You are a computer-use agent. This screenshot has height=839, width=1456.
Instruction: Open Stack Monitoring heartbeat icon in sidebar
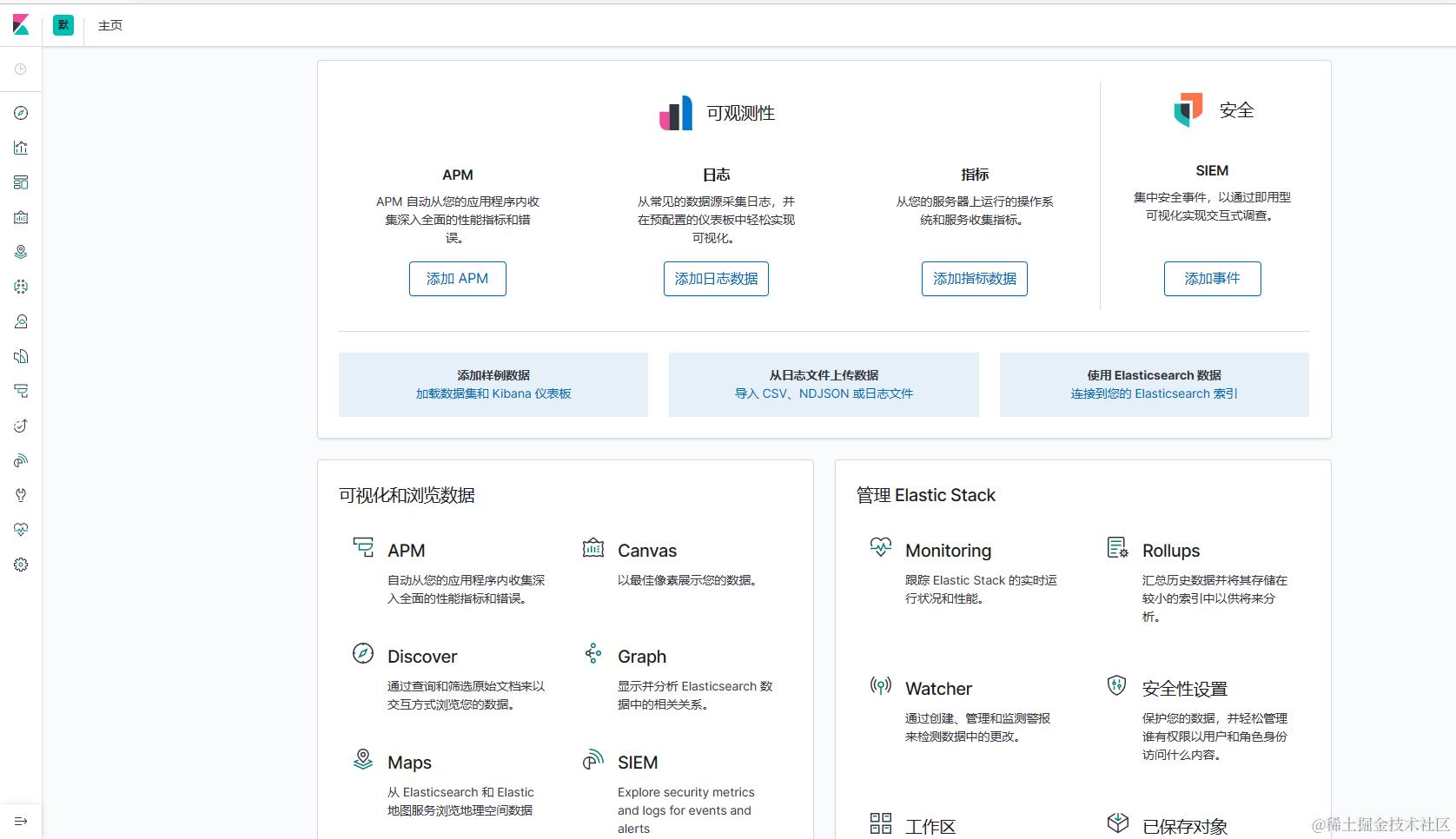pos(21,530)
